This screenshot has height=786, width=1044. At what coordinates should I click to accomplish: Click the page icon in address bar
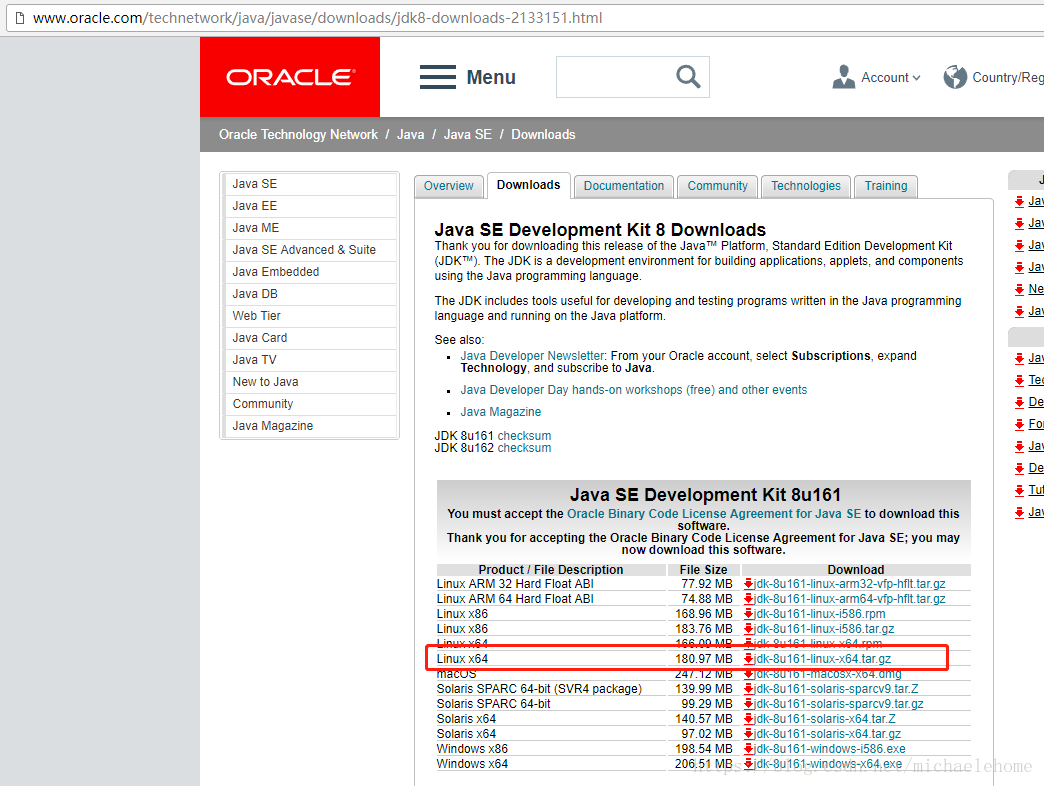tap(20, 18)
